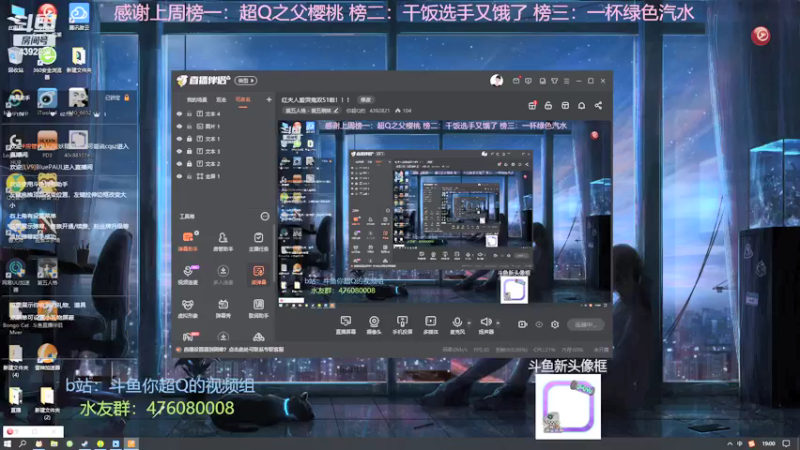Select the 文本 3 layer row
The width and height of the screenshot is (800, 450).
tap(224, 151)
